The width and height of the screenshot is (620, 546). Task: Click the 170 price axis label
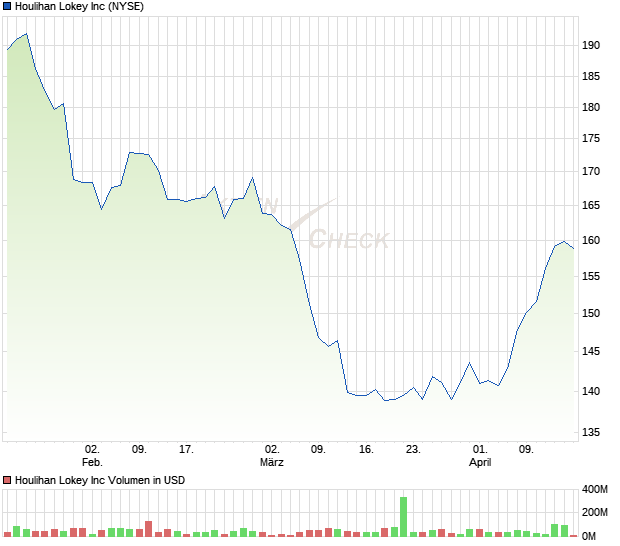591,172
